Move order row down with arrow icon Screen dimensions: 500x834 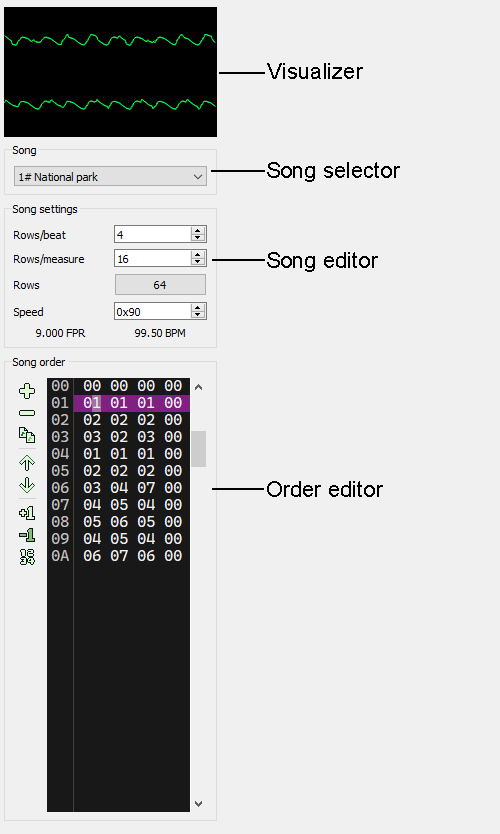(x=27, y=485)
